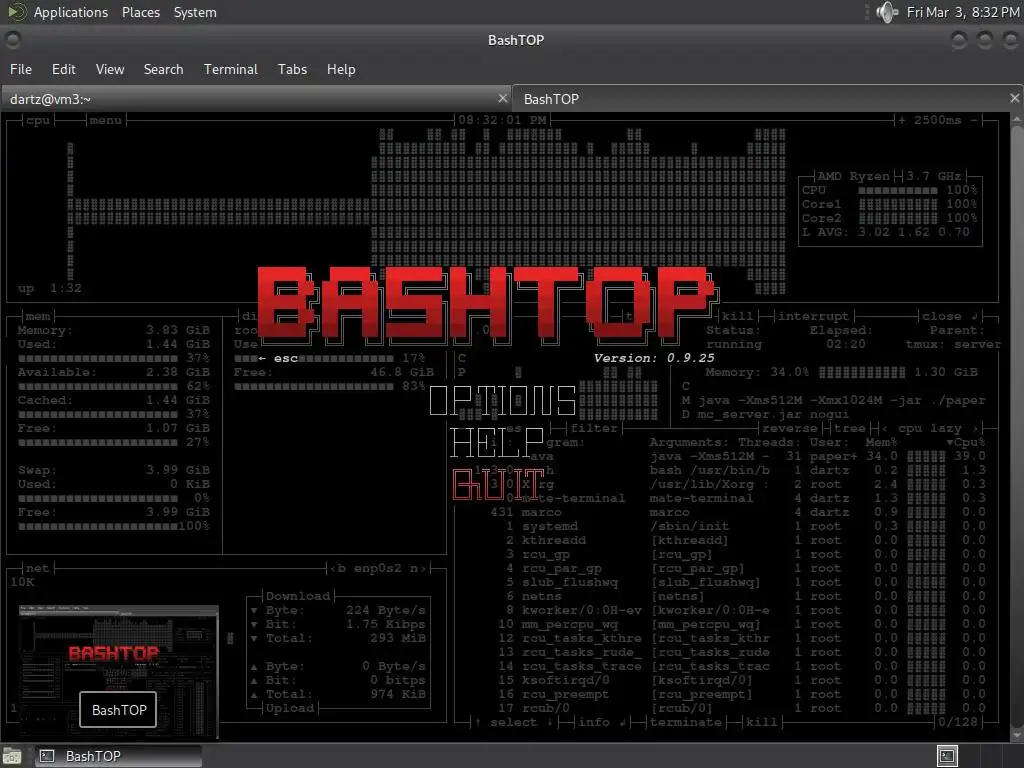1024x768 pixels.
Task: Click the select down arrow
Action: pyautogui.click(x=551, y=722)
